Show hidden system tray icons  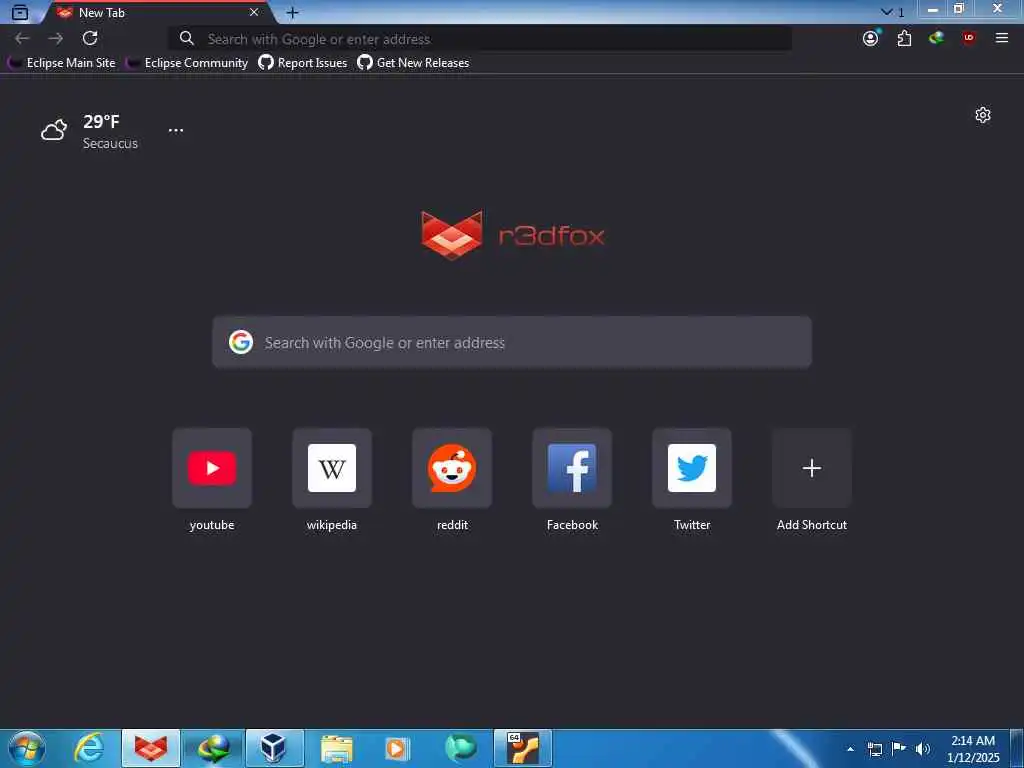tap(850, 749)
